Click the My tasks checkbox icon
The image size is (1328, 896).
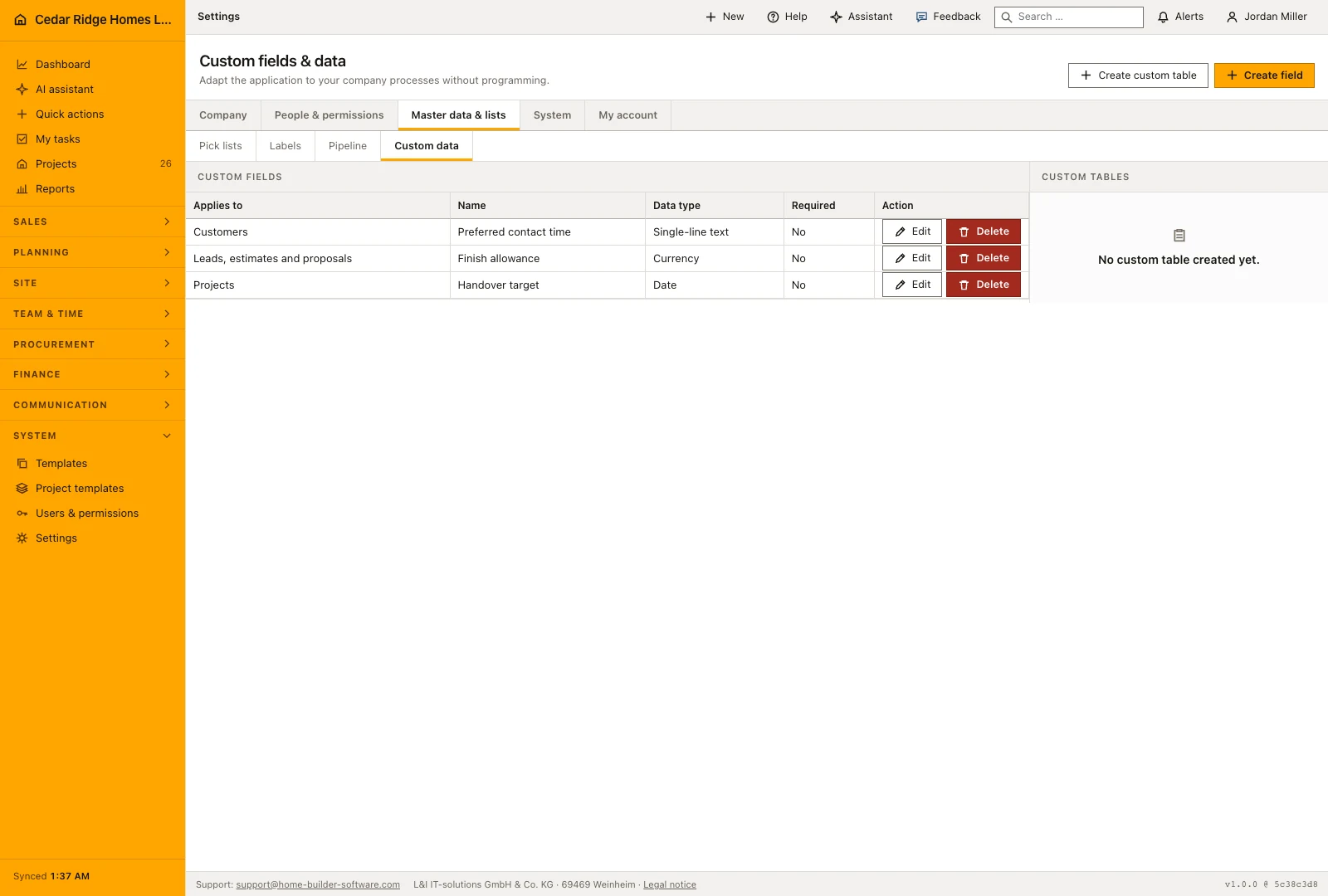pyautogui.click(x=22, y=139)
